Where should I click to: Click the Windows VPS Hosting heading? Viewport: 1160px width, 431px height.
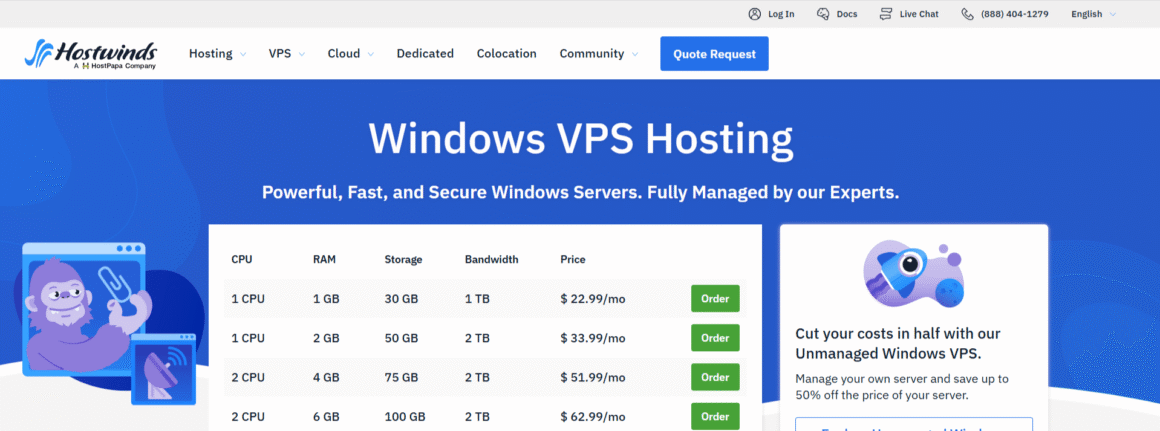[x=581, y=139]
